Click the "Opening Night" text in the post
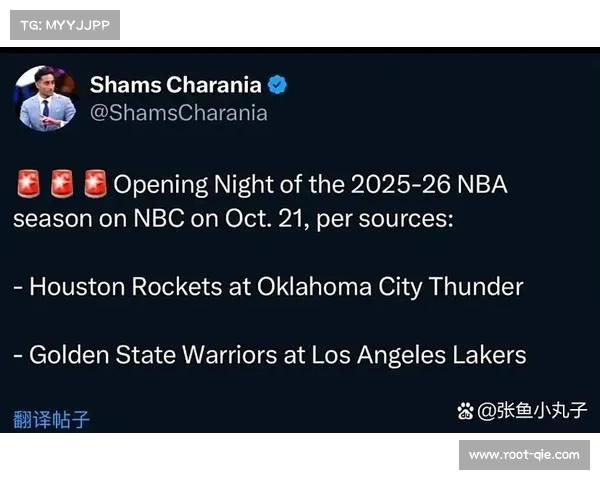This screenshot has width=600, height=480. pos(175,185)
